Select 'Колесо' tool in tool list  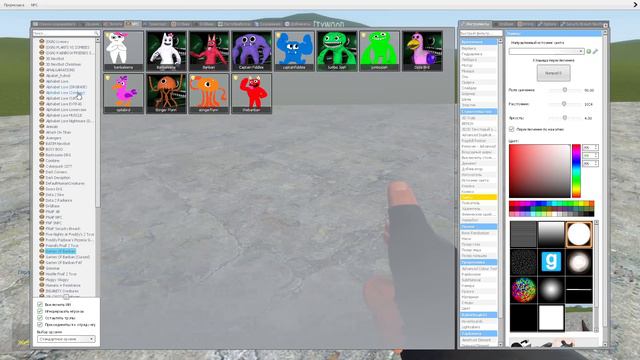click(478, 191)
